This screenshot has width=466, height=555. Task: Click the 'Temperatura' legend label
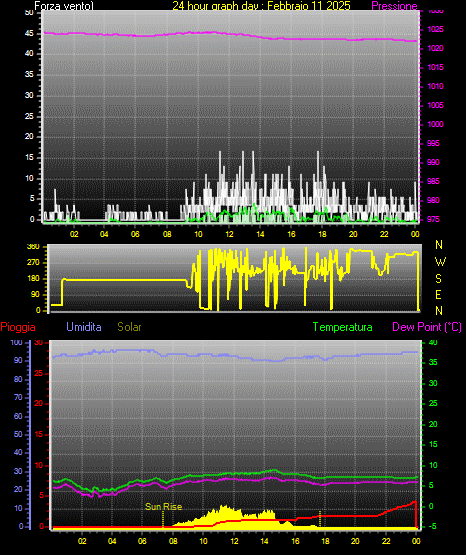[343, 327]
